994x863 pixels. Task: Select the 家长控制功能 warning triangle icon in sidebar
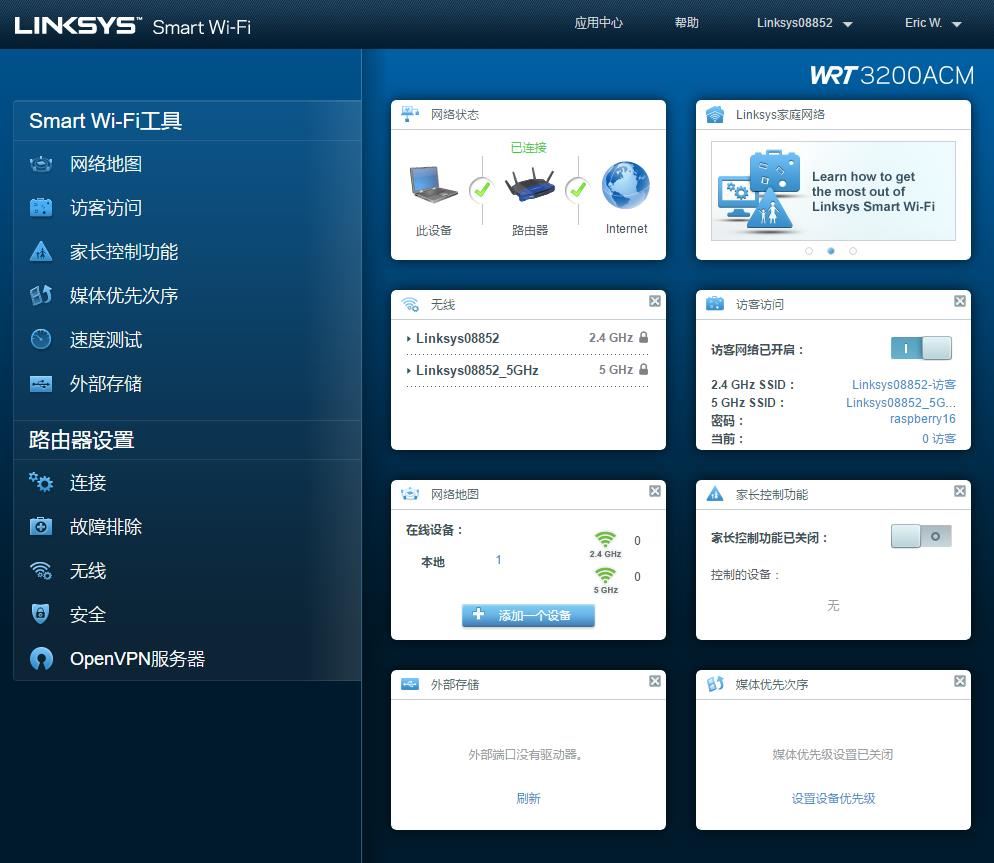[x=41, y=251]
